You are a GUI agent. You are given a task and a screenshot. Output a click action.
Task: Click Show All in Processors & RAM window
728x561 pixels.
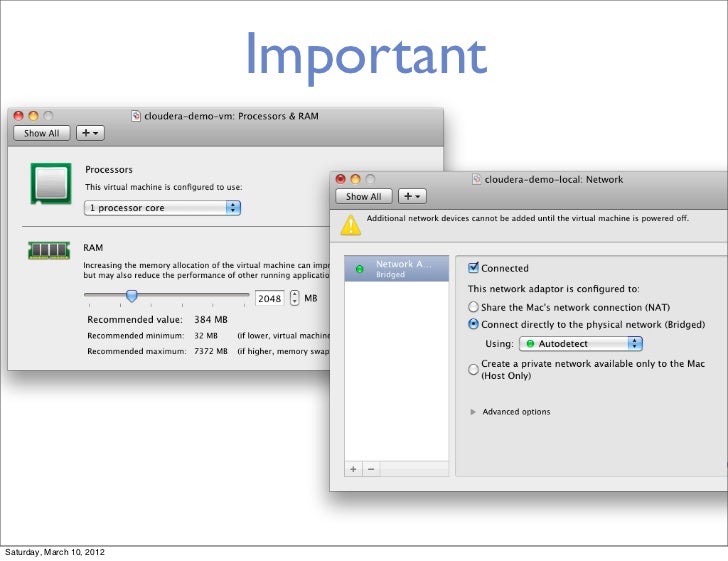[x=42, y=133]
